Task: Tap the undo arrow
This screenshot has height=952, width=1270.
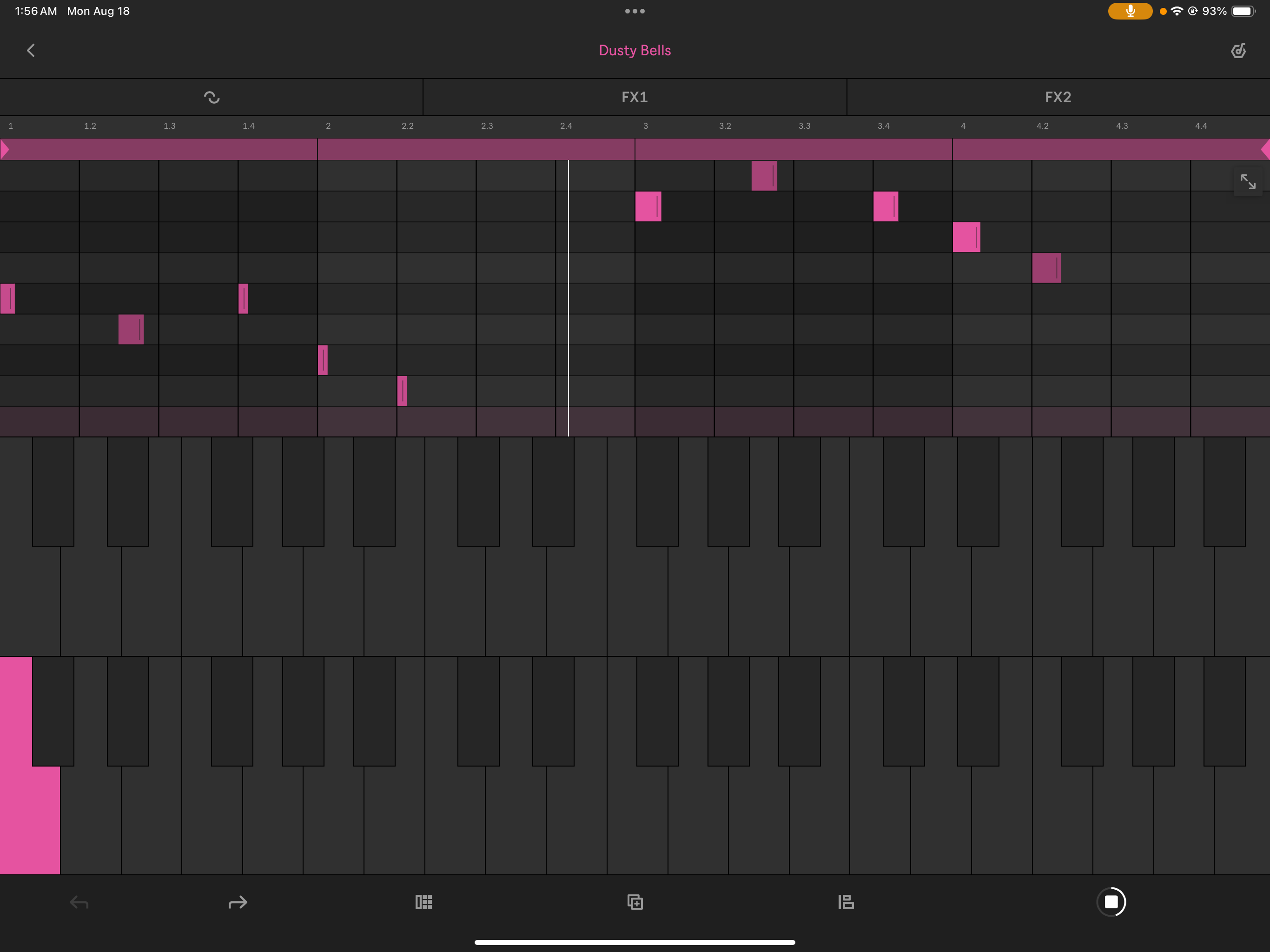Action: coord(79,902)
